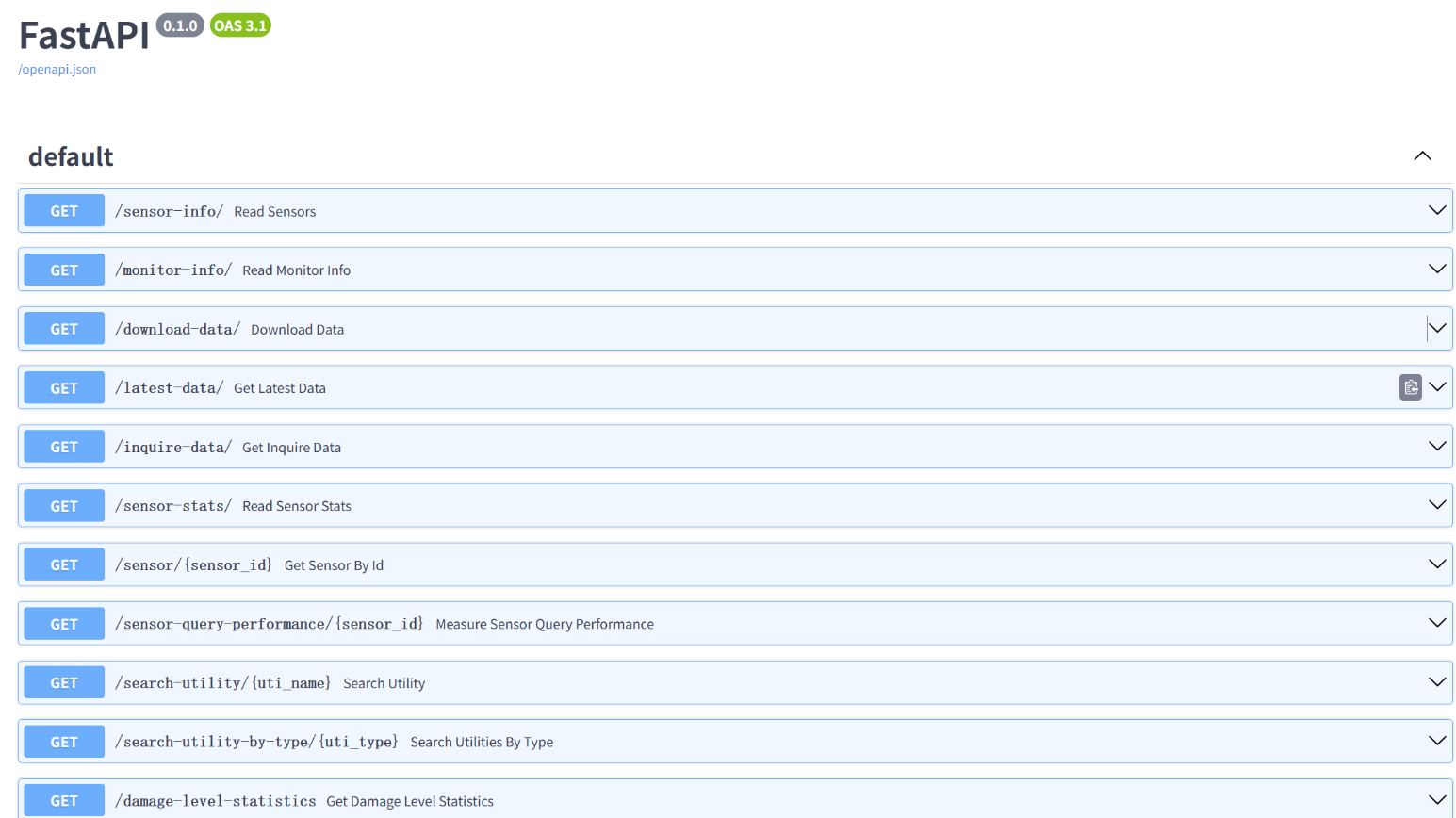Click the FastAPI title heading
Viewport: 1456px width, 818px height.
84,36
